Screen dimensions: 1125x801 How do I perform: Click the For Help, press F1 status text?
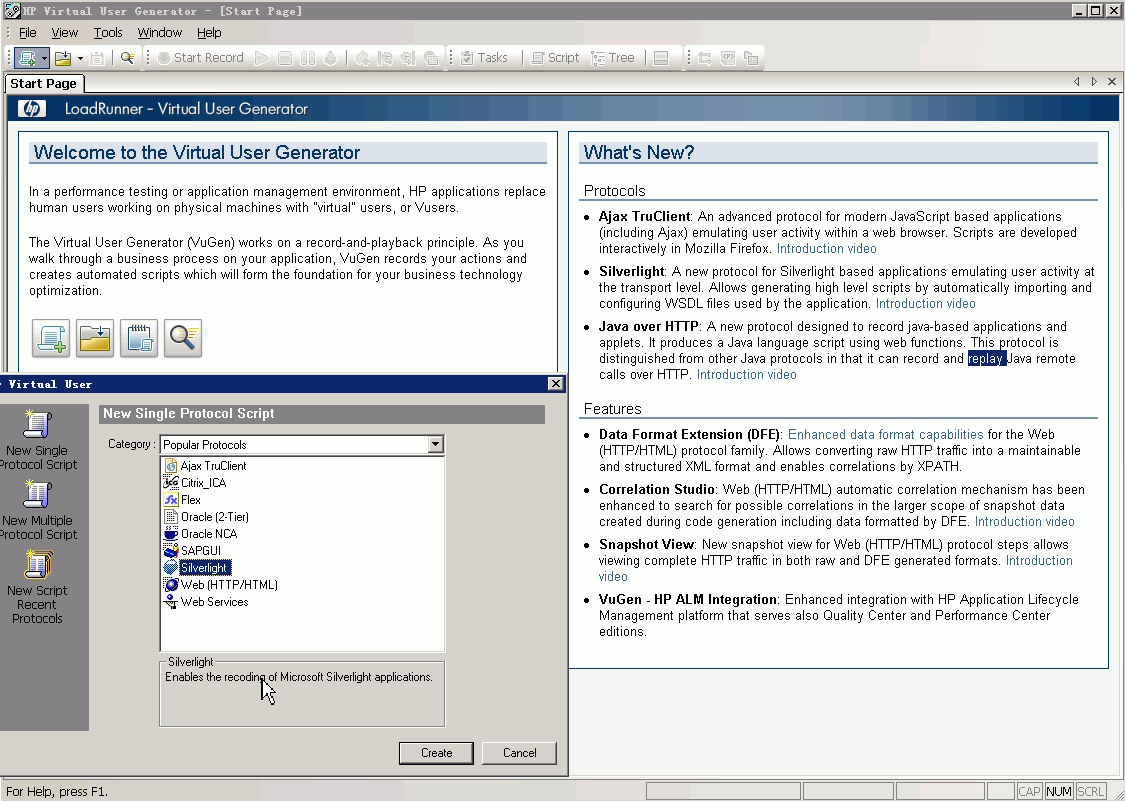pyautogui.click(x=57, y=792)
